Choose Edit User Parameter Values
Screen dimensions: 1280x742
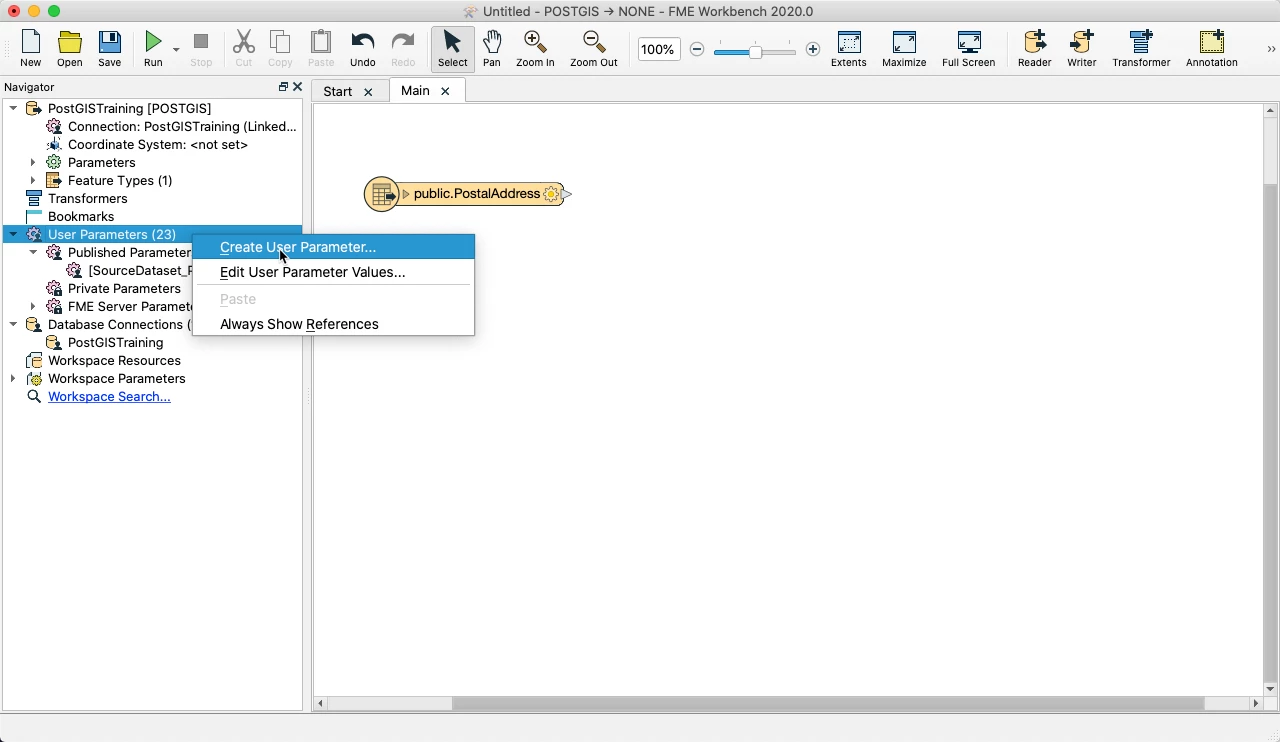(x=333, y=272)
